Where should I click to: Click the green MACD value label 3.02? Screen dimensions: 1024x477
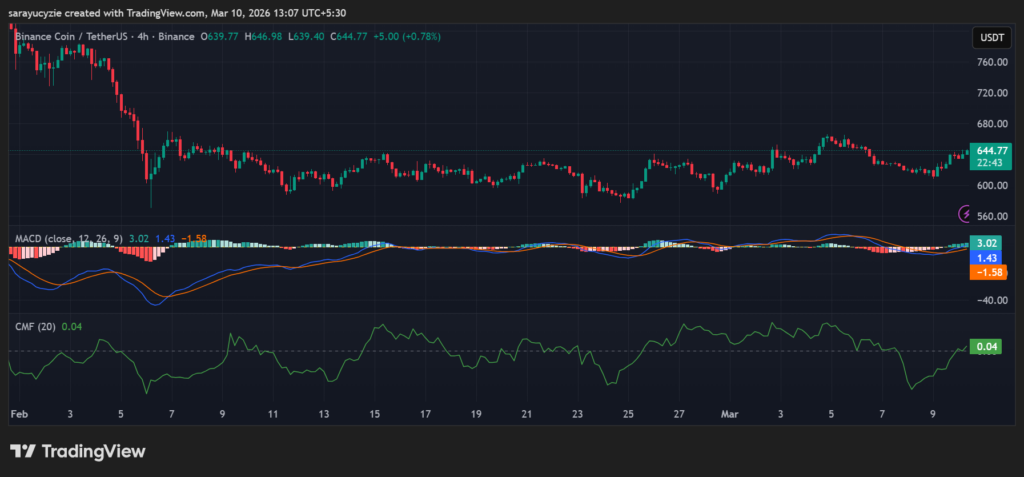tap(988, 243)
